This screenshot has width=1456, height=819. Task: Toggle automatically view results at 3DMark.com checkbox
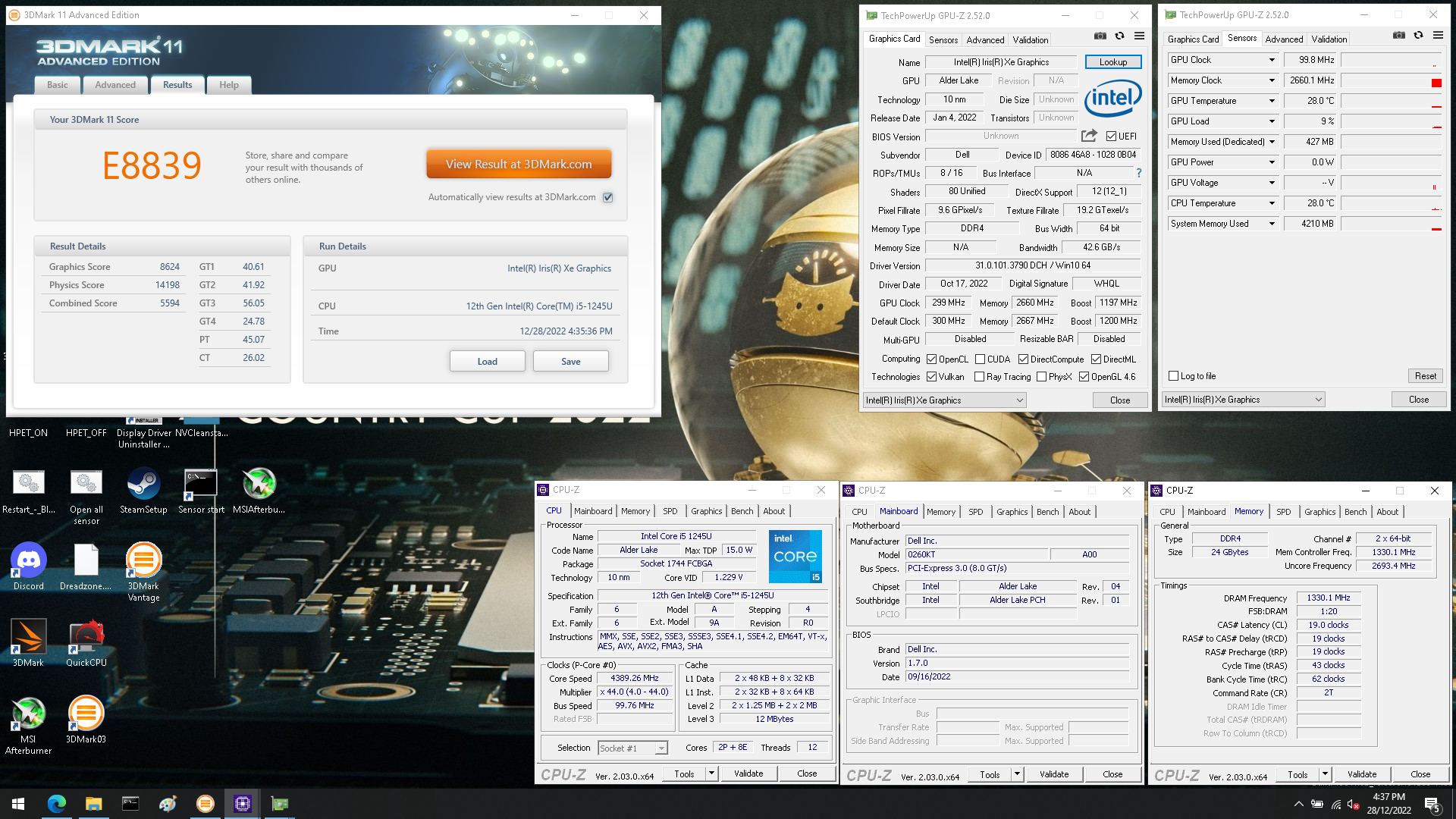607,197
